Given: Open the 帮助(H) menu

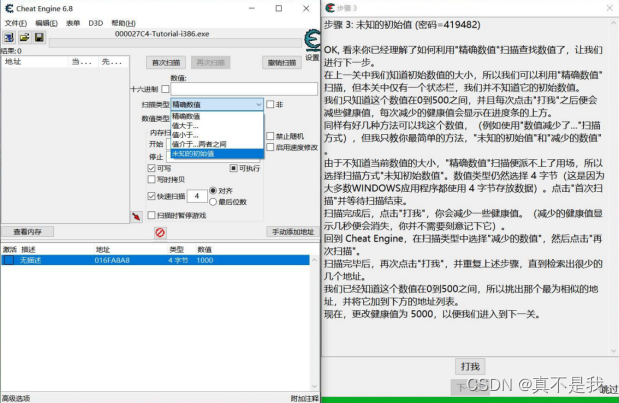Looking at the screenshot, I should (x=123, y=23).
